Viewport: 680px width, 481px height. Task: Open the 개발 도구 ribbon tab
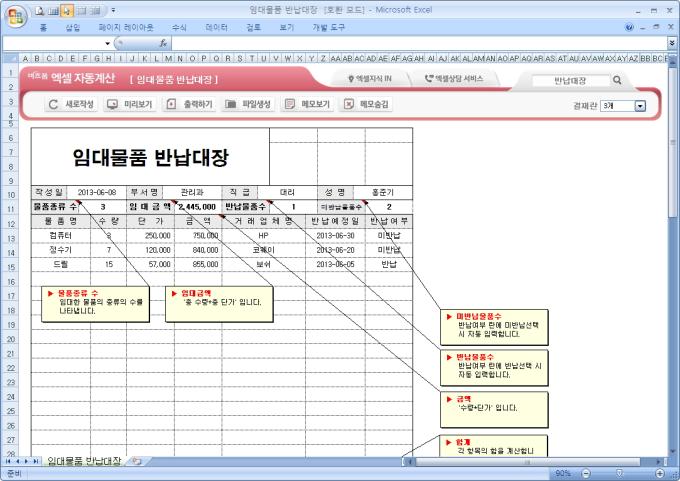pos(328,28)
